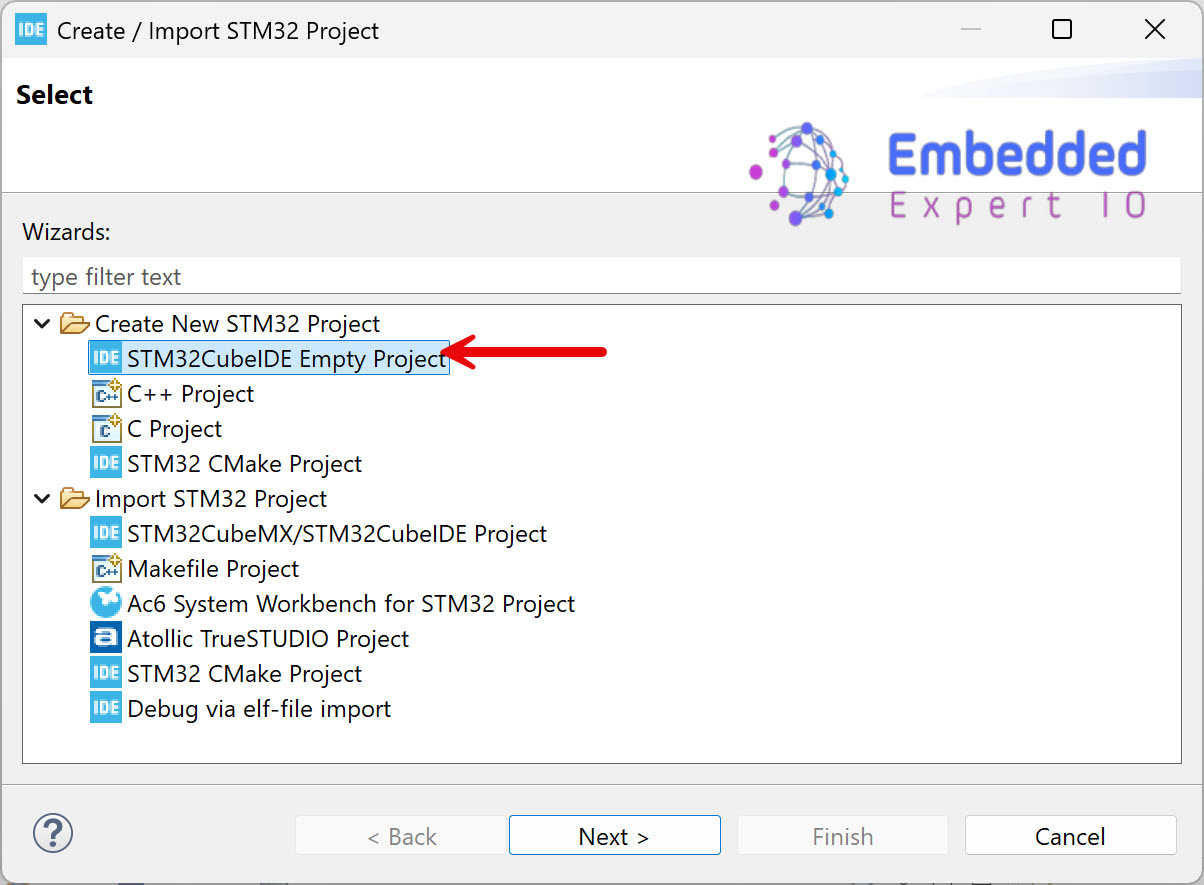1204x885 pixels.
Task: Cancel the project creation wizard
Action: click(1070, 835)
